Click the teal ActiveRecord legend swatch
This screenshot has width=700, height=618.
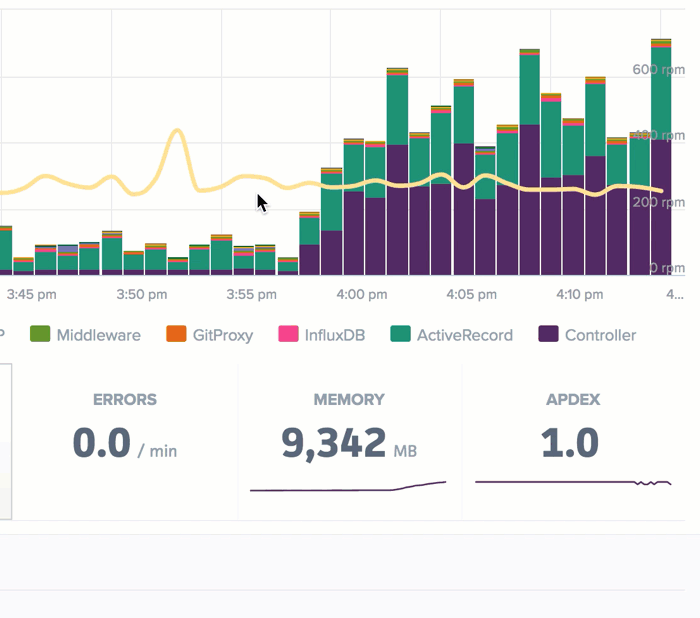click(x=400, y=334)
